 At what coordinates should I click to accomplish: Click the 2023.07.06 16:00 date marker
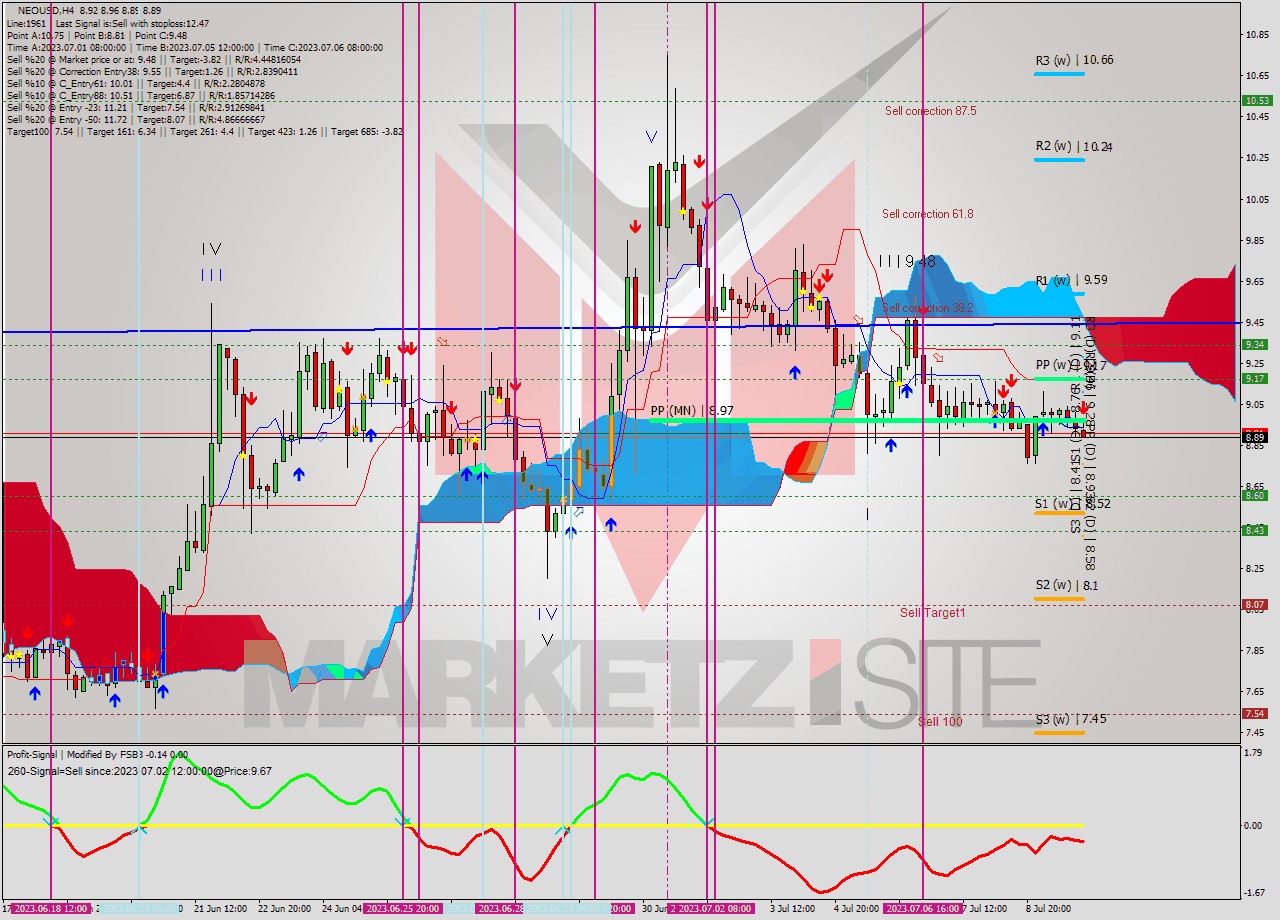(x=922, y=908)
